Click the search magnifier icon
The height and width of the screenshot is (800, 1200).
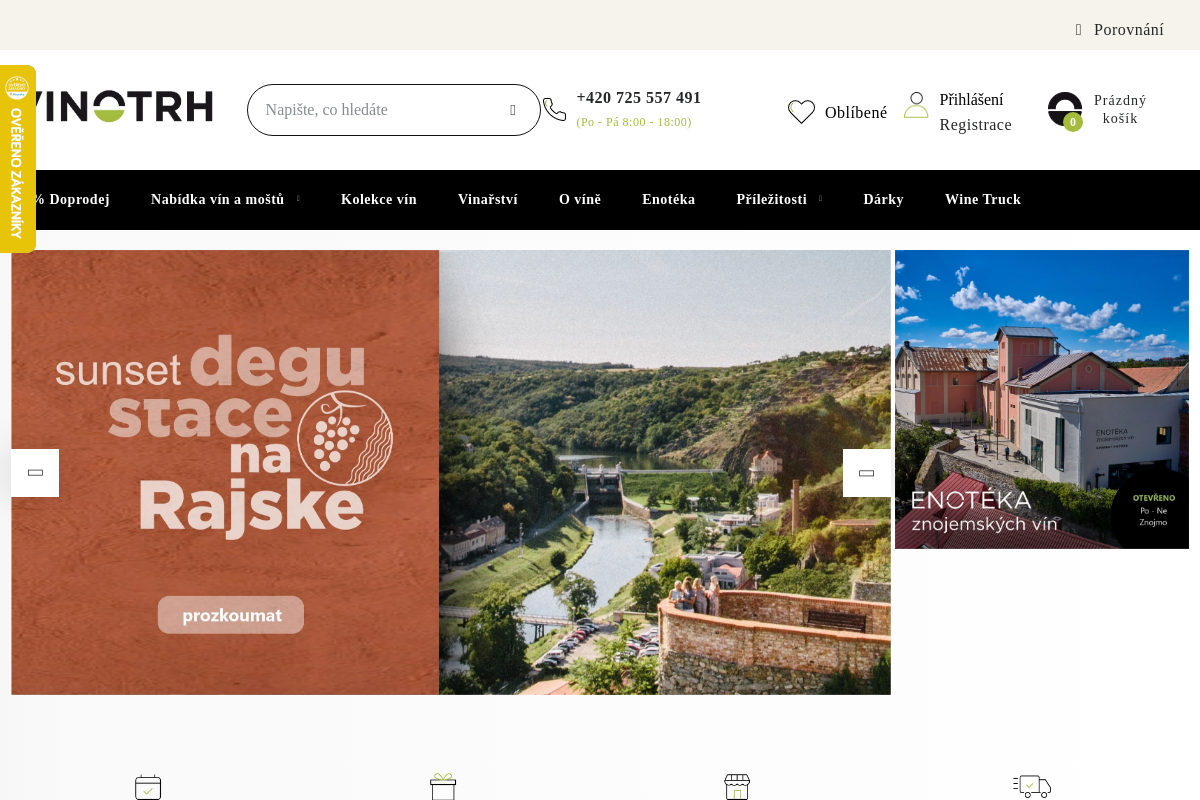pos(513,110)
